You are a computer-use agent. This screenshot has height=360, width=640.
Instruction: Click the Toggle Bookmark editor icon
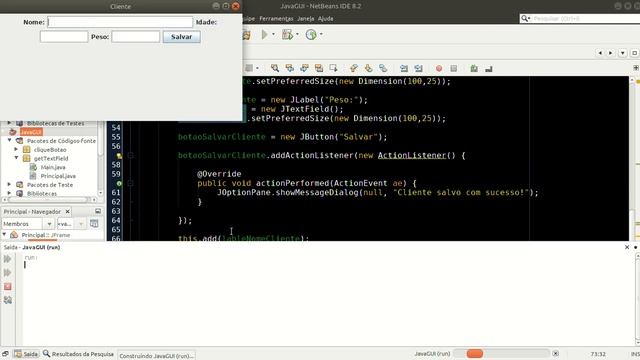point(383,68)
